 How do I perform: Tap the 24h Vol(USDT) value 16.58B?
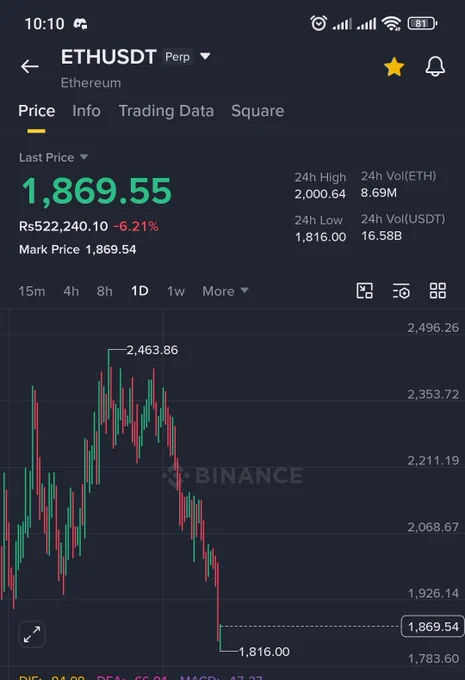click(382, 235)
